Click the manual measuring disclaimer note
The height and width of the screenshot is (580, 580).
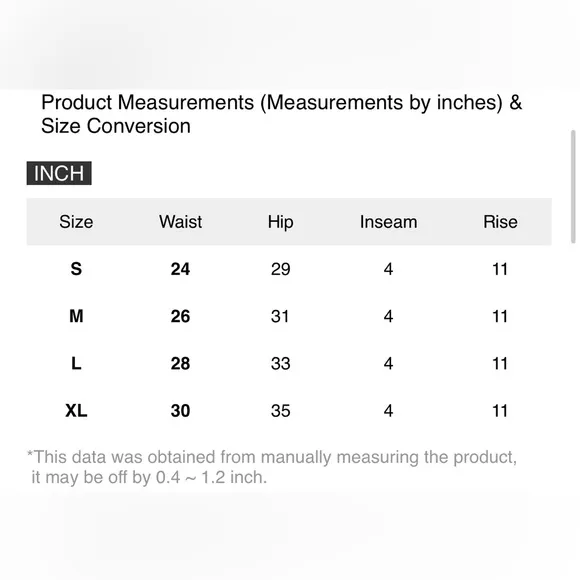272,467
